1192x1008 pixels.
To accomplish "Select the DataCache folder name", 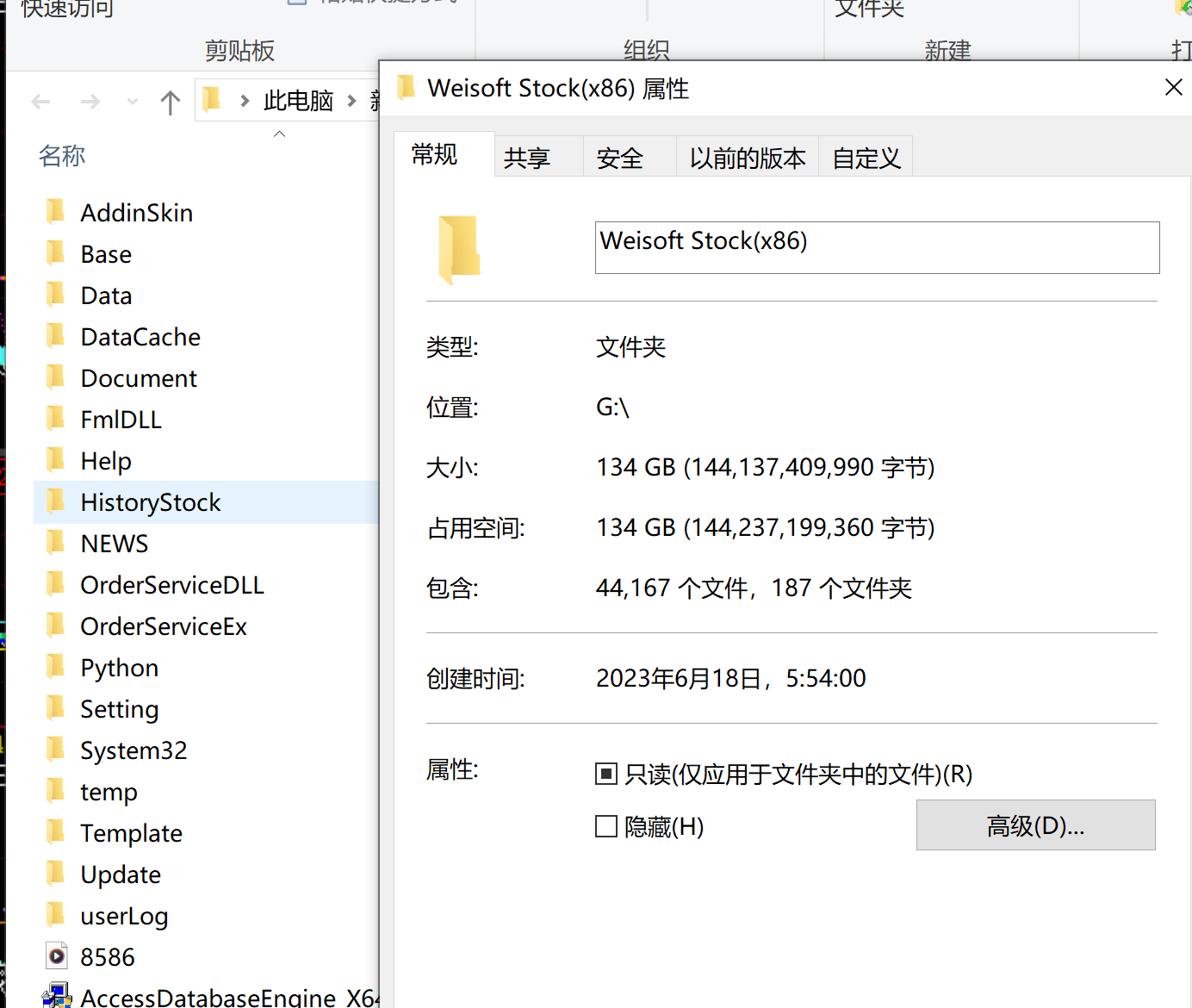I will pos(140,336).
